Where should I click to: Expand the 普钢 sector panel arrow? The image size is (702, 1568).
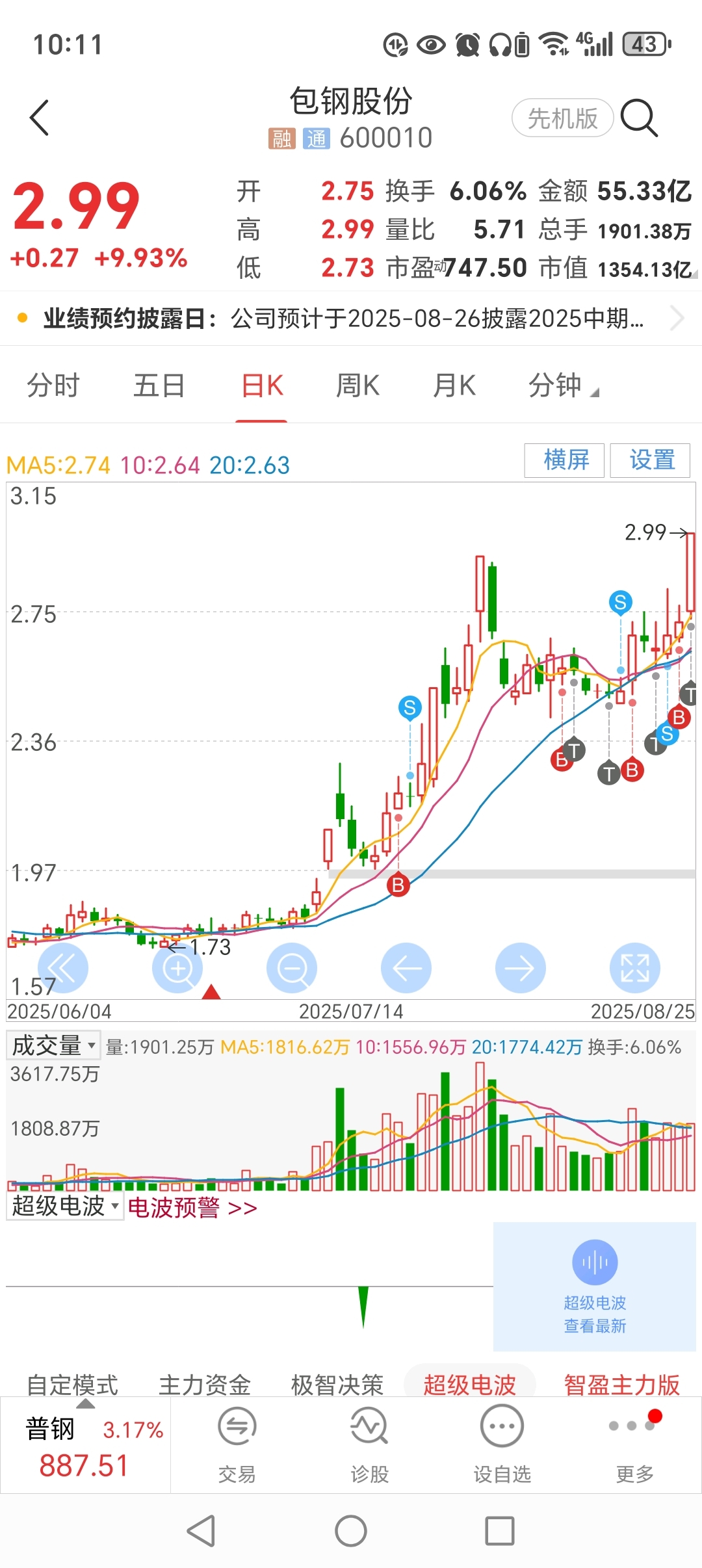[x=86, y=1404]
